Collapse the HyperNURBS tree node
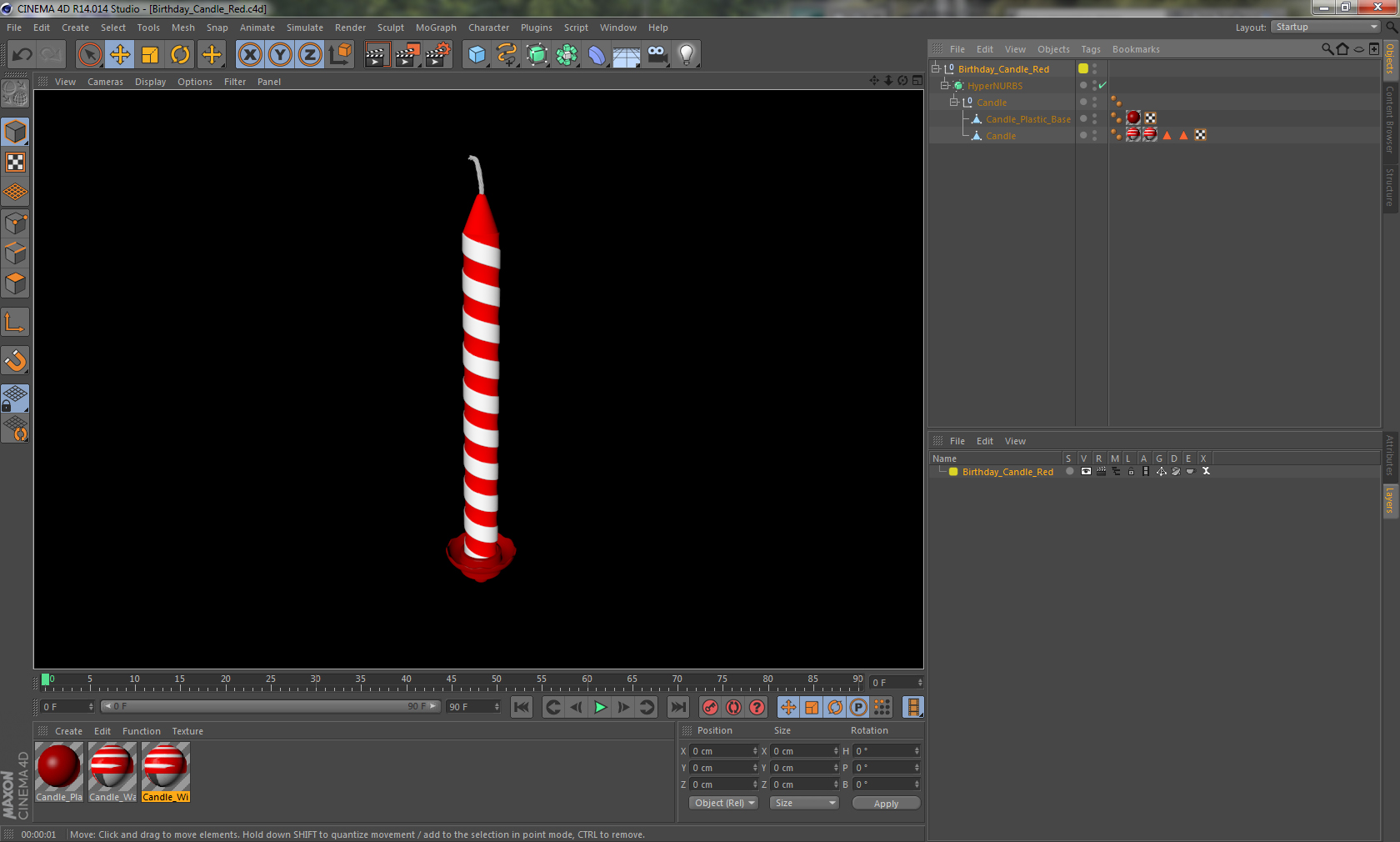 [x=945, y=85]
